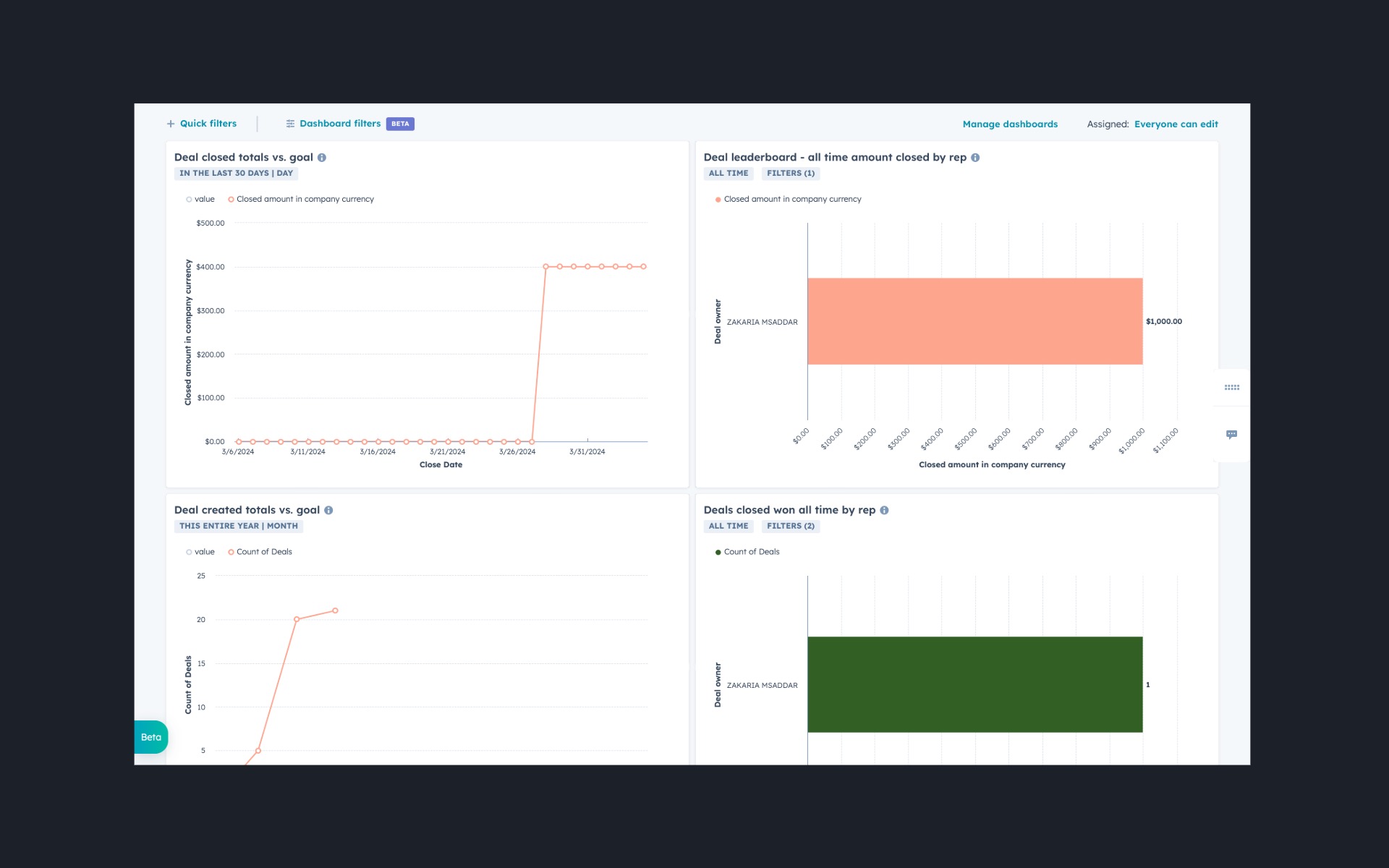1389x868 pixels.
Task: Click the chat/comment icon on leaderboard chart
Action: coord(1232,434)
